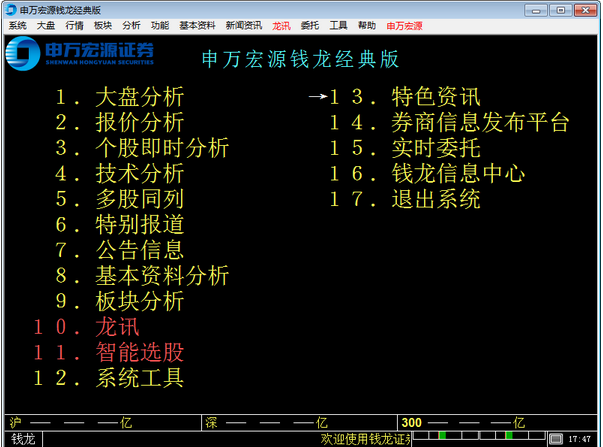Viewport: 603px width, 447px height.
Task: Select 3. 个股即时分析
Action: [x=142, y=148]
